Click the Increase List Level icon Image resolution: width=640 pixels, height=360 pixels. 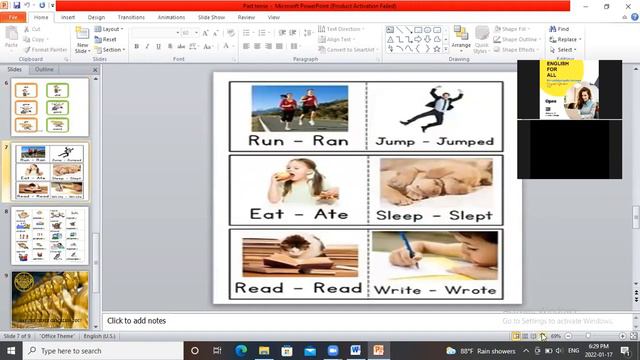(293, 33)
